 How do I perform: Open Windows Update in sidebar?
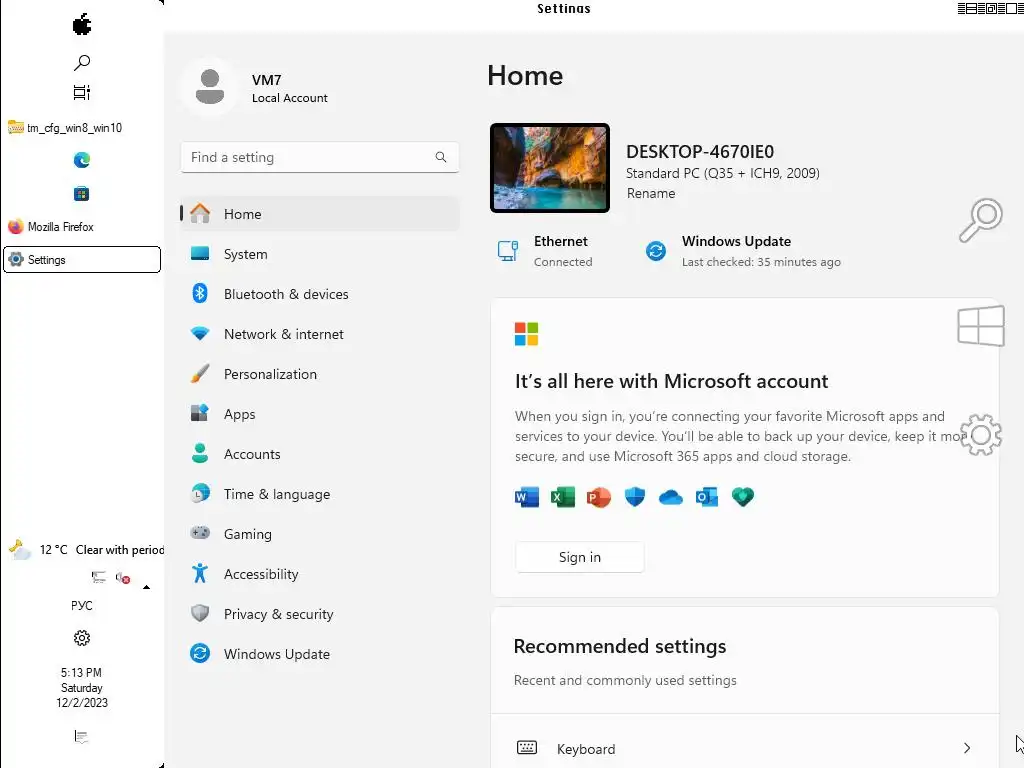[x=319, y=654]
